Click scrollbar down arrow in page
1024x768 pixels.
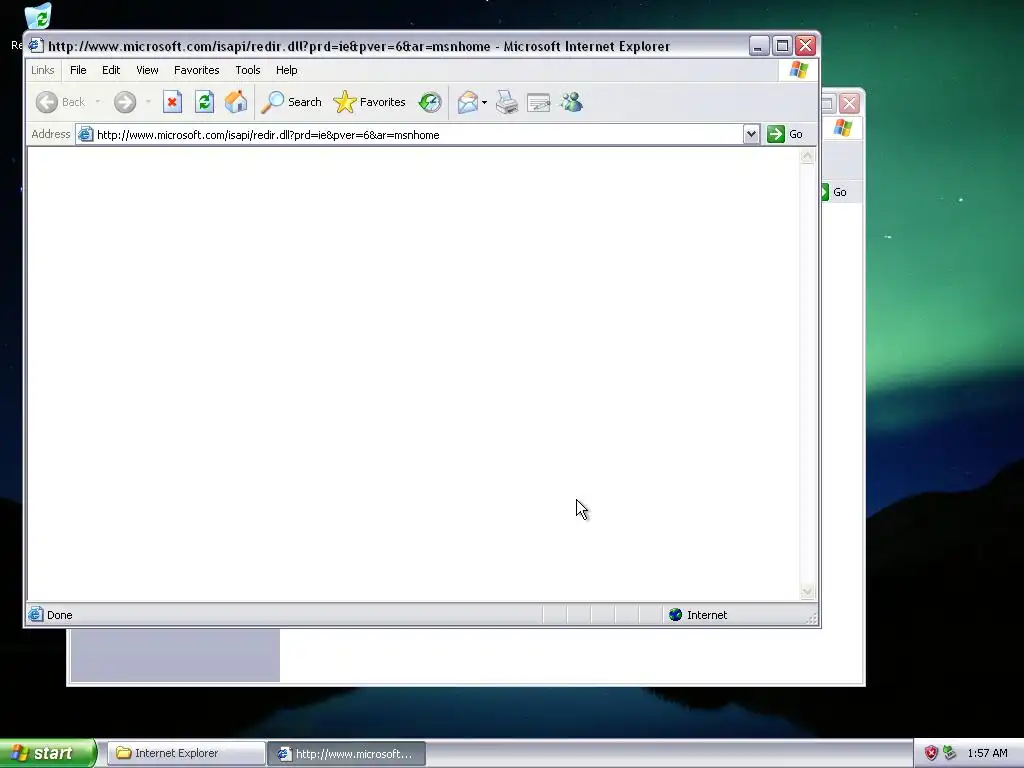pos(807,592)
